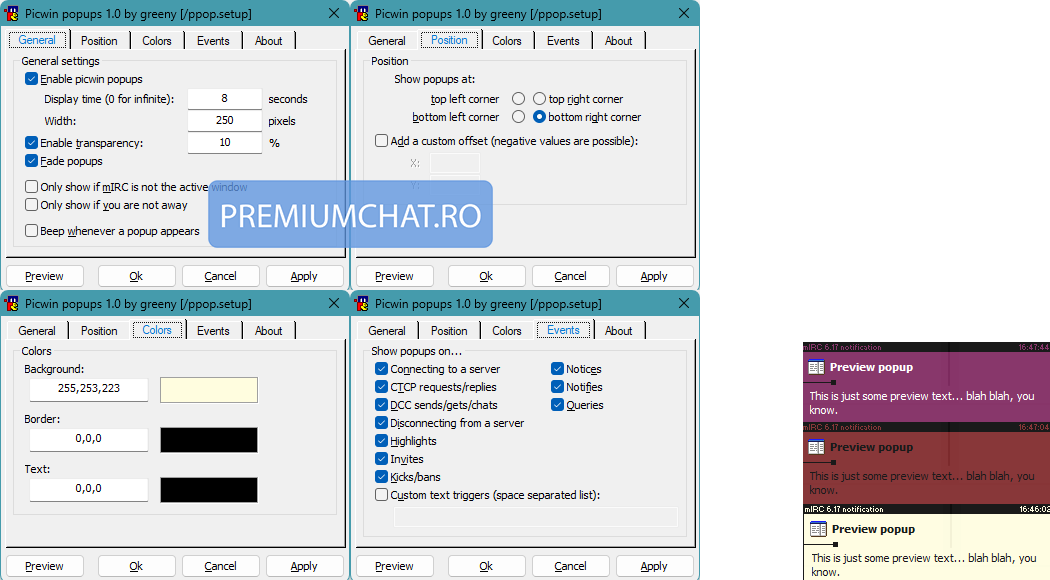This screenshot has width=1050, height=580.
Task: Uncheck Connecting to a server
Action: point(382,369)
